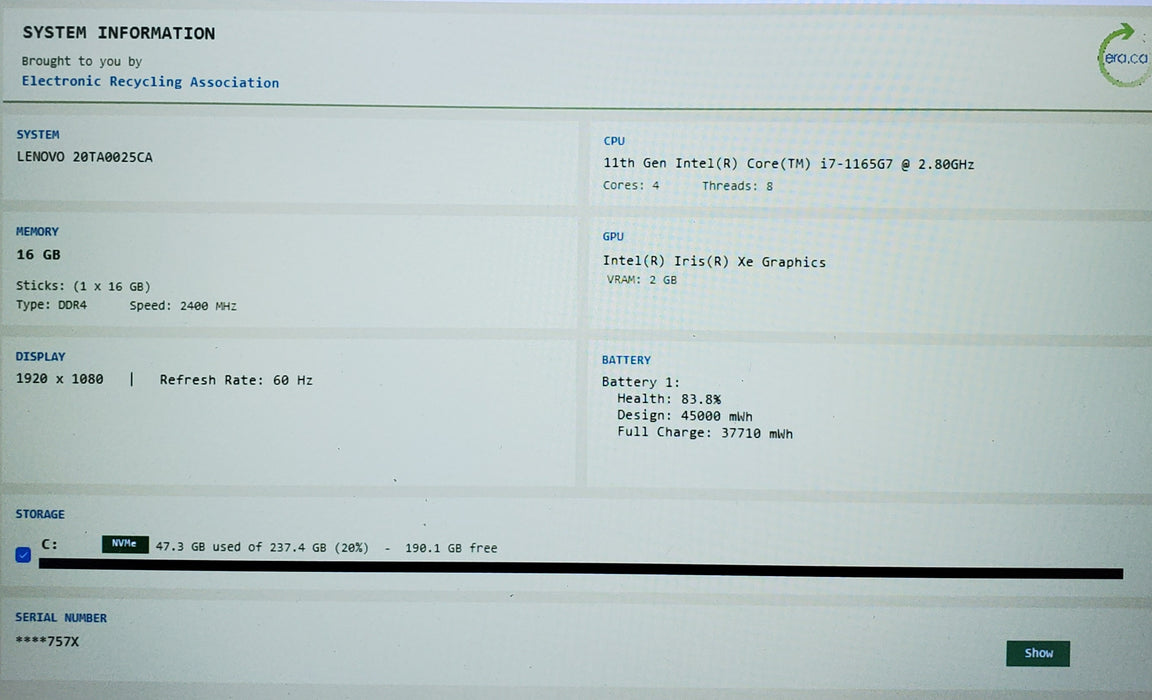The height and width of the screenshot is (700, 1152).
Task: Select the Threads: 8 value
Action: point(737,186)
